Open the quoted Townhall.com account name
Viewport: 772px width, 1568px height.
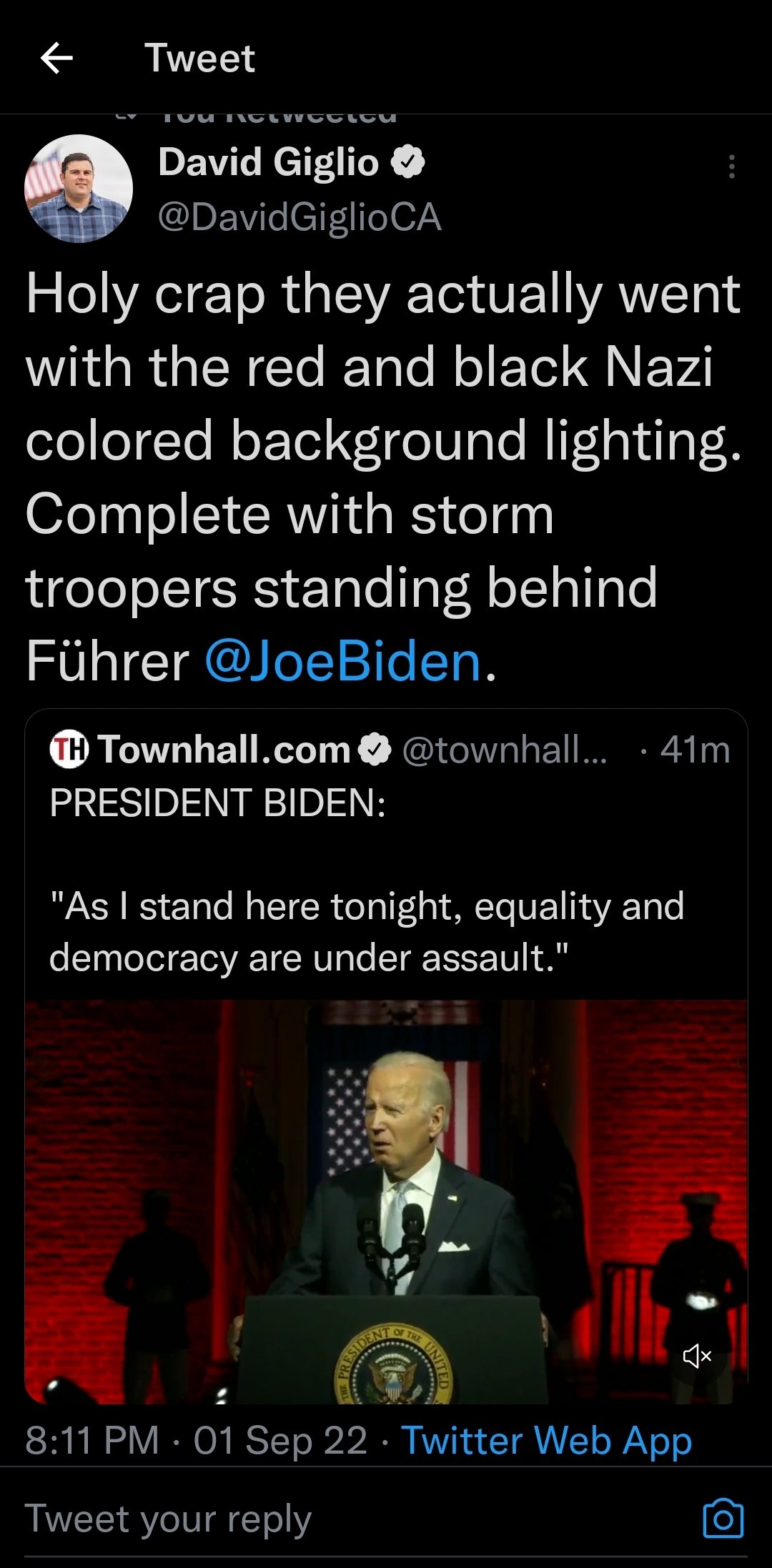(224, 750)
